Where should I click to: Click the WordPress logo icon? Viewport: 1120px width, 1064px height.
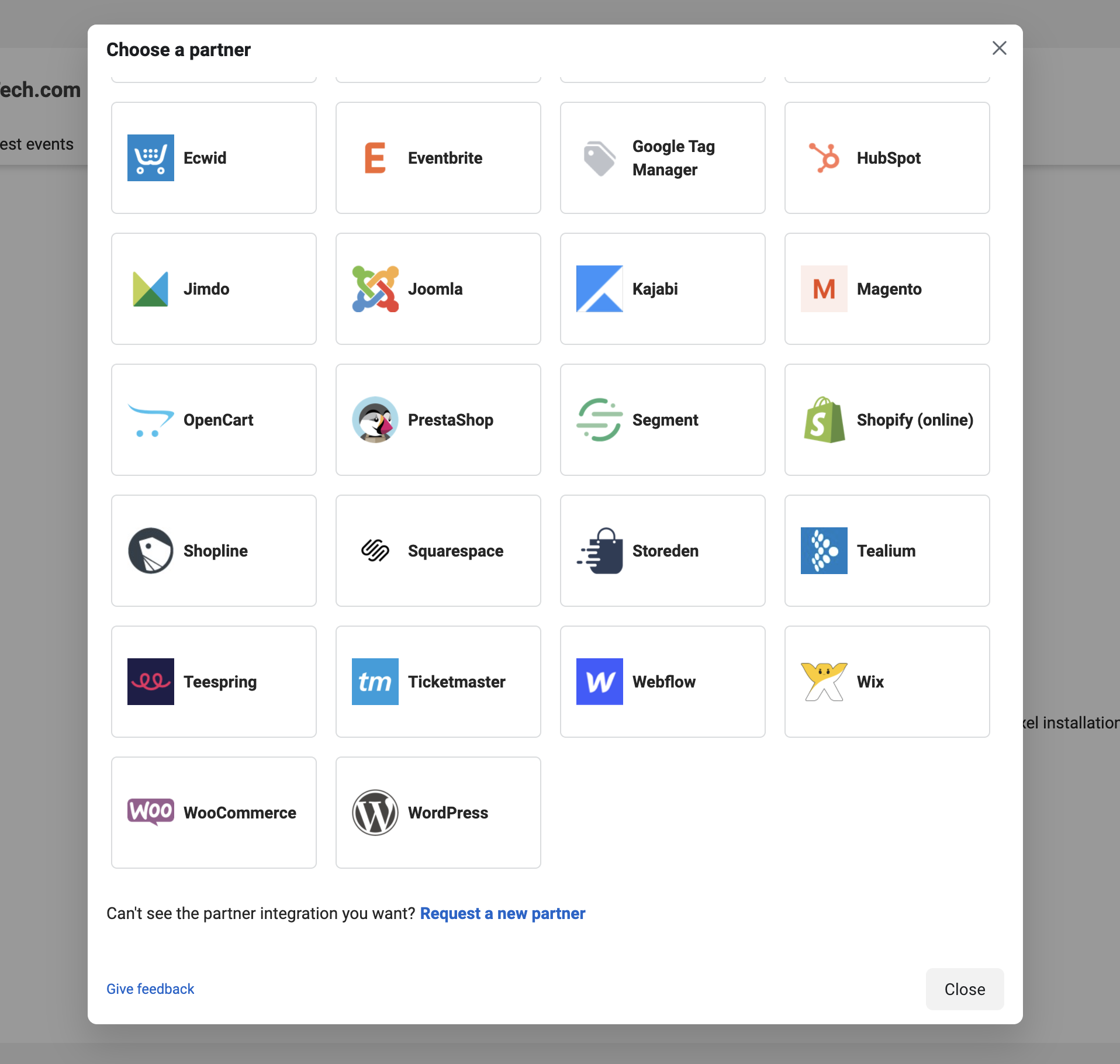click(x=375, y=813)
